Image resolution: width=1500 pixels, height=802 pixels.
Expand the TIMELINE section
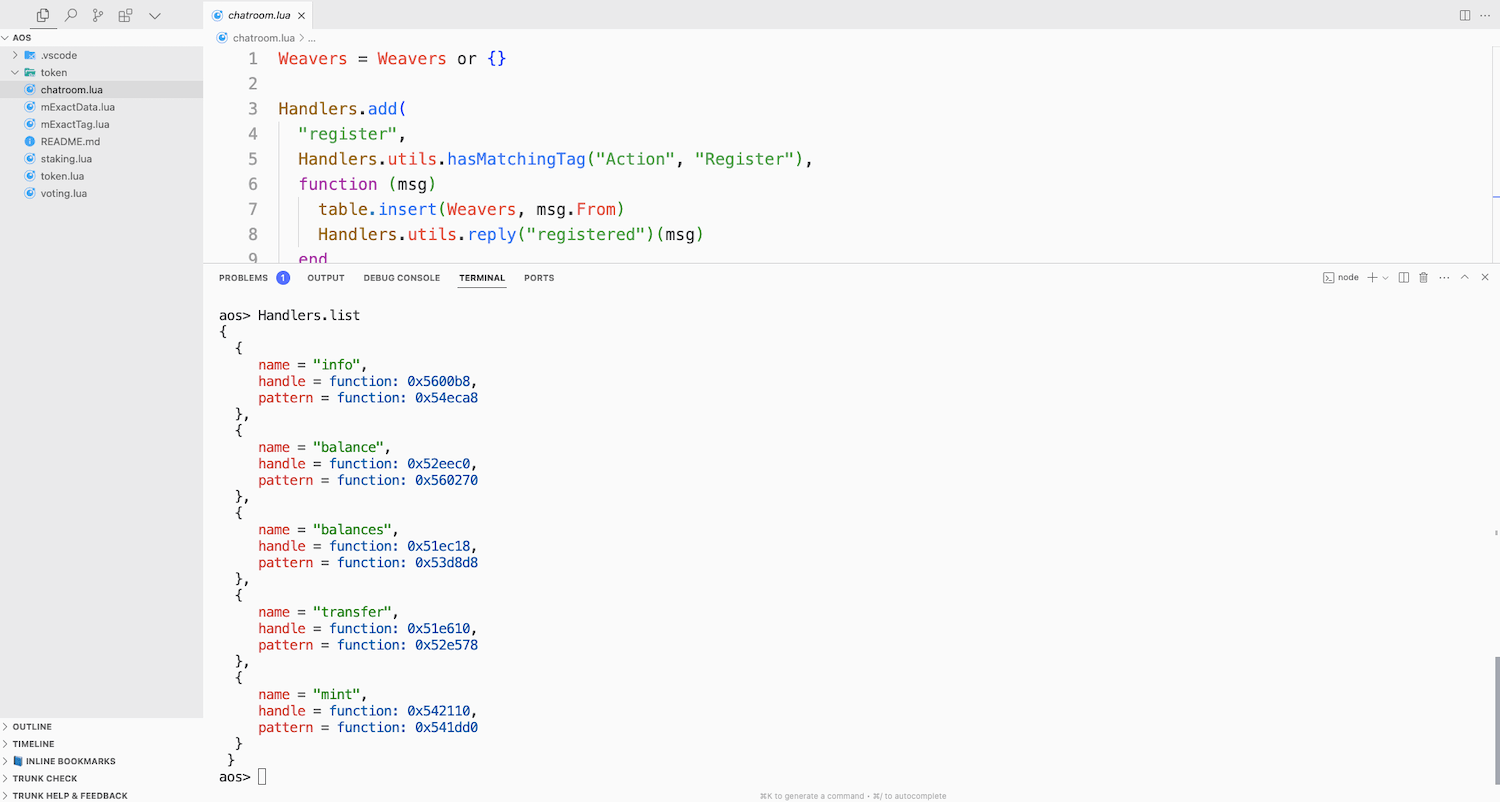pyautogui.click(x=33, y=744)
